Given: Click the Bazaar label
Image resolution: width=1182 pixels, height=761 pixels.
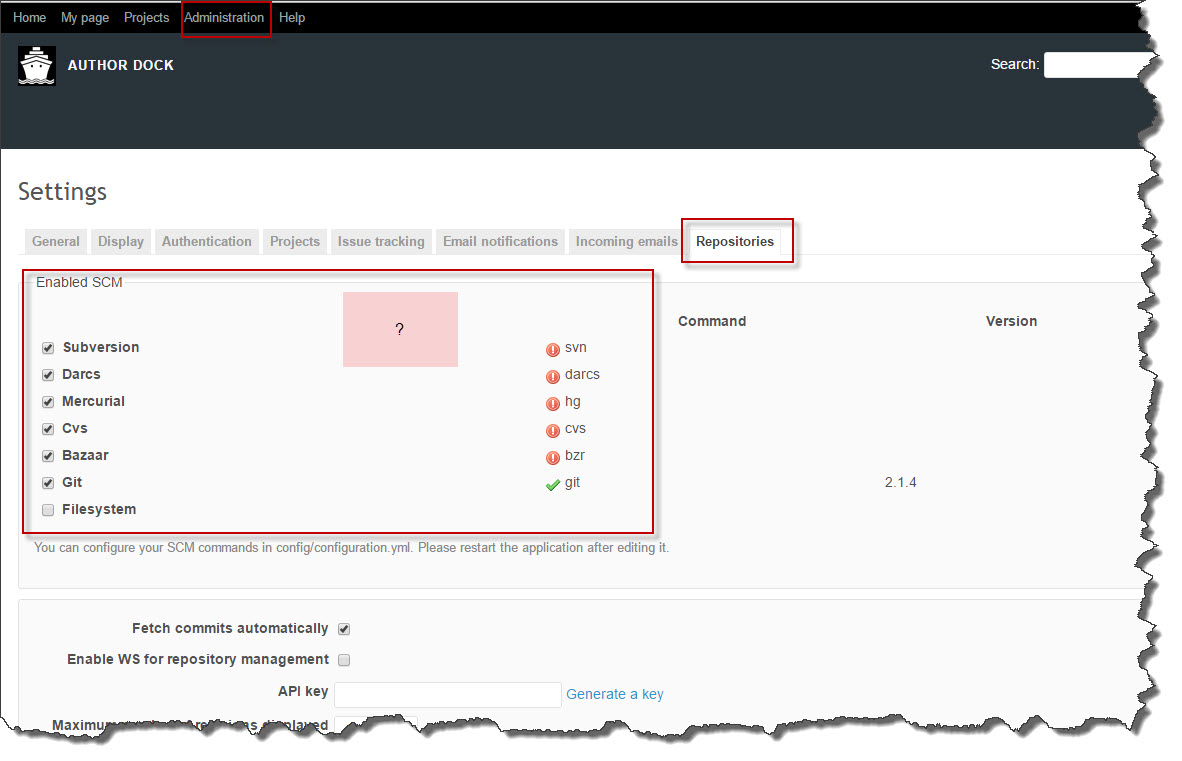Looking at the screenshot, I should pyautogui.click(x=85, y=455).
